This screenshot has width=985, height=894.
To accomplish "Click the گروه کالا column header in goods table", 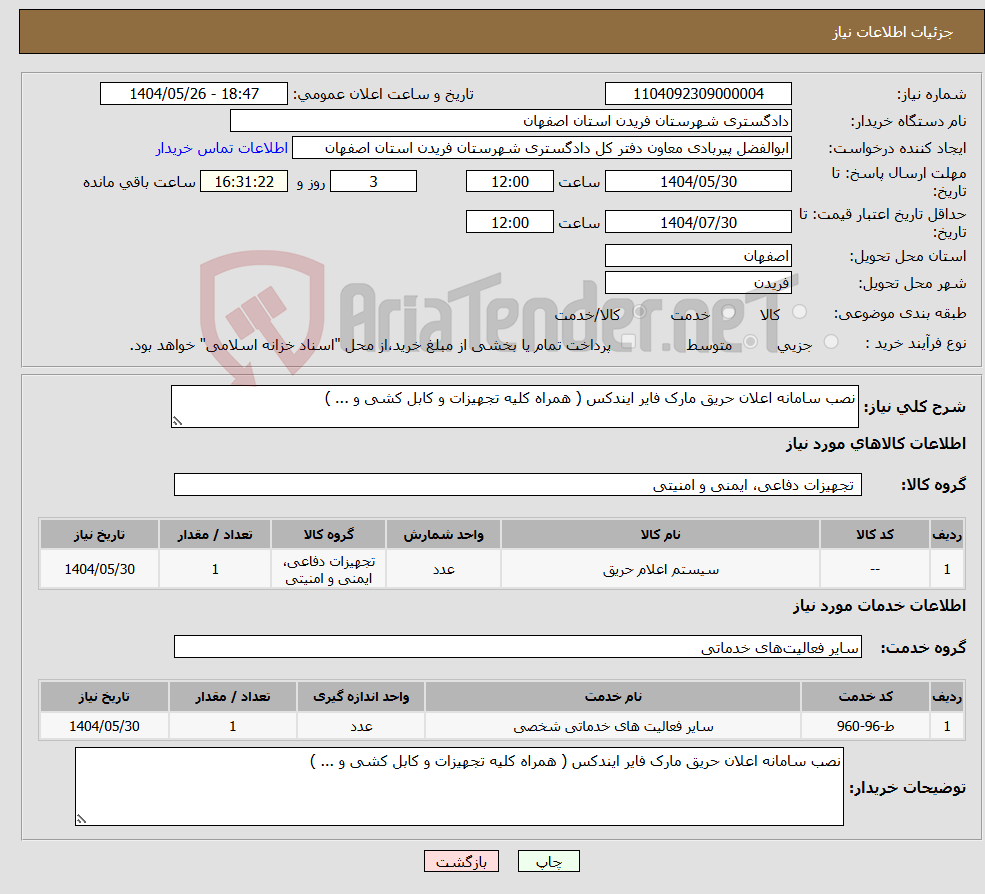I will click(329, 535).
